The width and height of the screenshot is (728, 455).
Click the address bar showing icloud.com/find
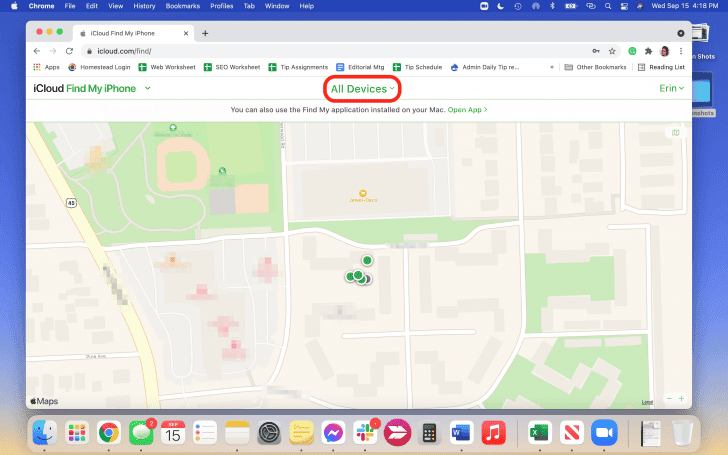coord(300,50)
